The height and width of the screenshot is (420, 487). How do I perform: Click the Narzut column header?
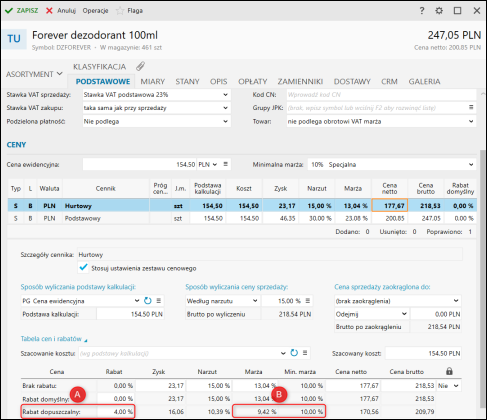[317, 189]
